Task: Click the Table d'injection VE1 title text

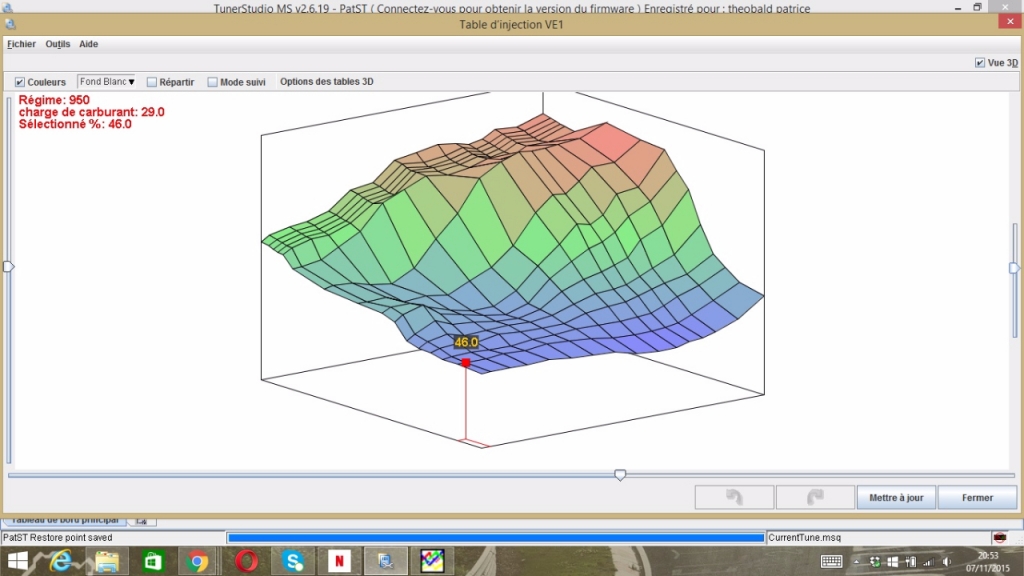Action: (x=511, y=25)
